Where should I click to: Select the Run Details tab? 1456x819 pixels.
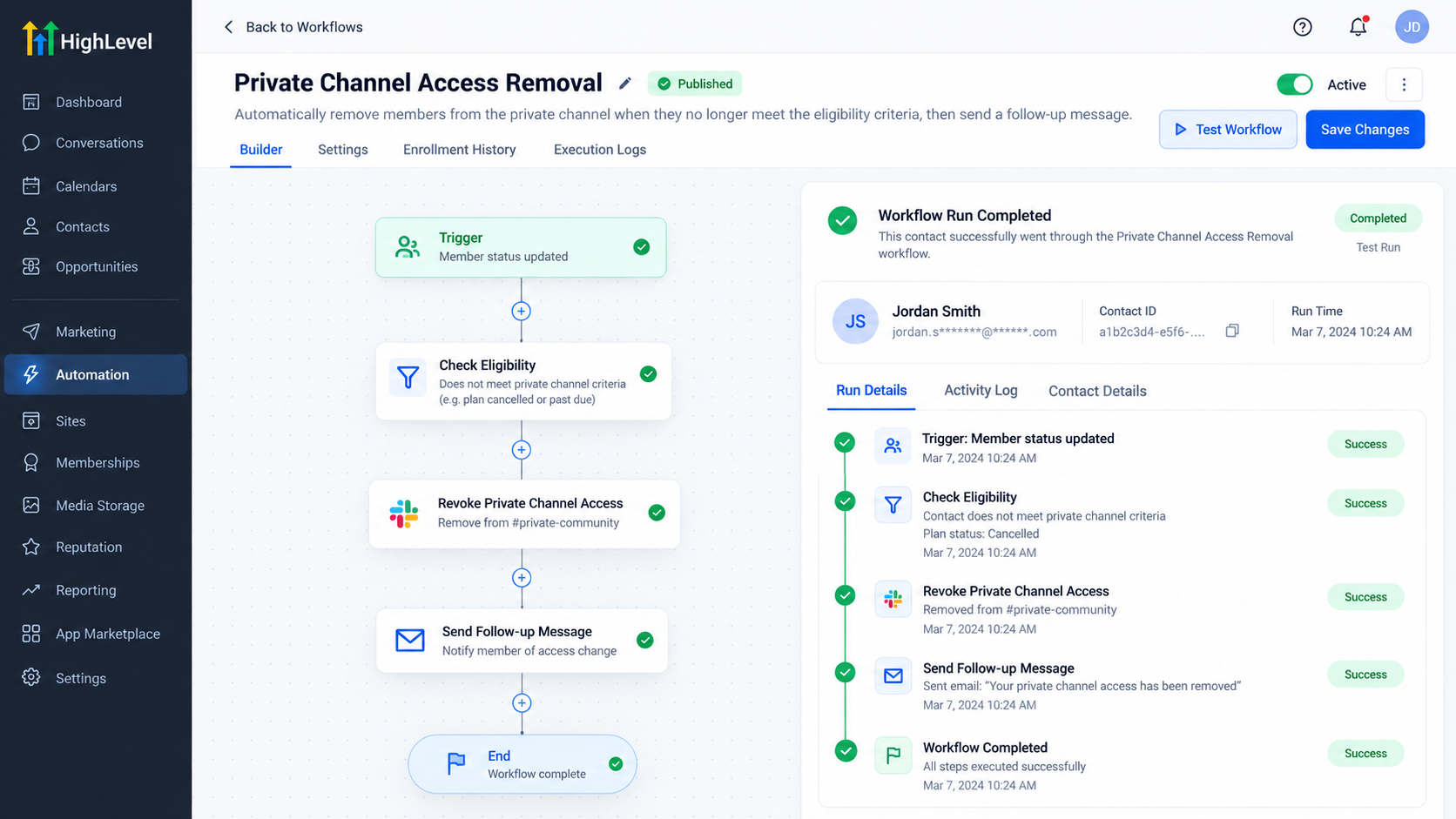tap(871, 391)
